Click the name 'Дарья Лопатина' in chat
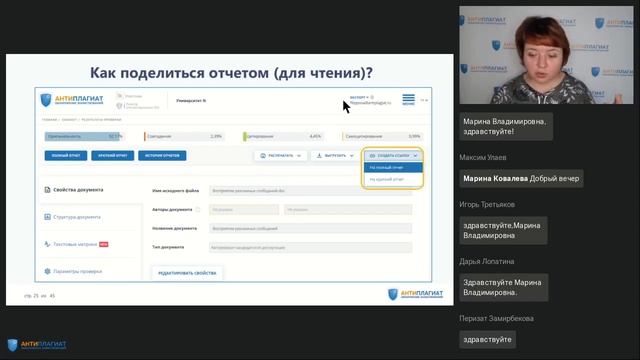Image resolution: width=640 pixels, height=360 pixels. [x=487, y=262]
